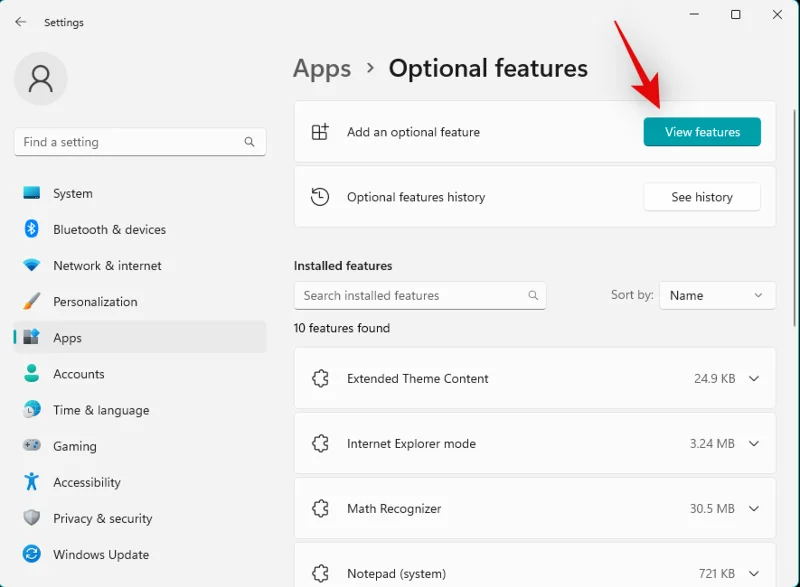Click the Personalization paintbrush icon

pyautogui.click(x=32, y=302)
